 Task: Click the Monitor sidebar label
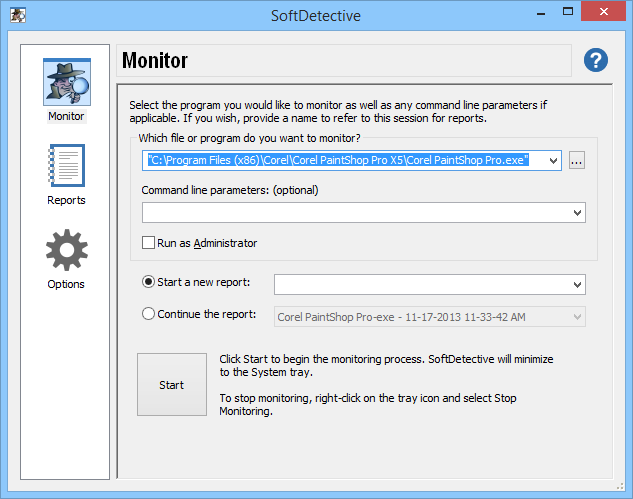coord(66,116)
